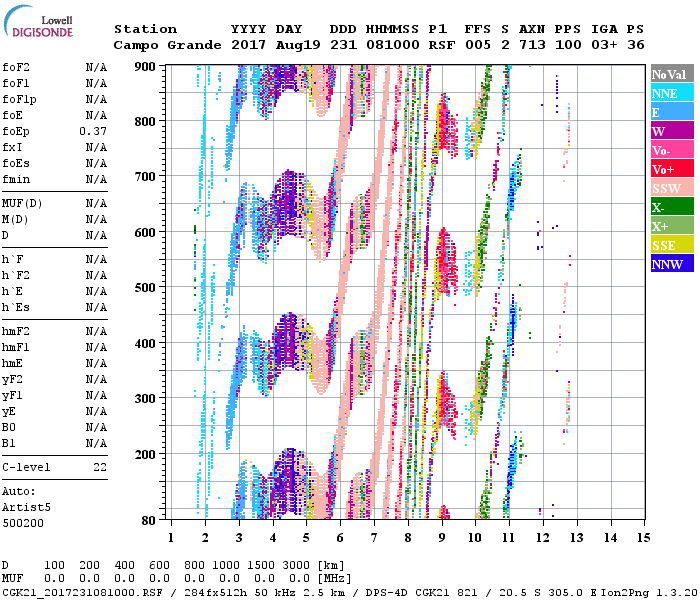Select the W legend swatch
The image size is (700, 600).
tap(672, 131)
